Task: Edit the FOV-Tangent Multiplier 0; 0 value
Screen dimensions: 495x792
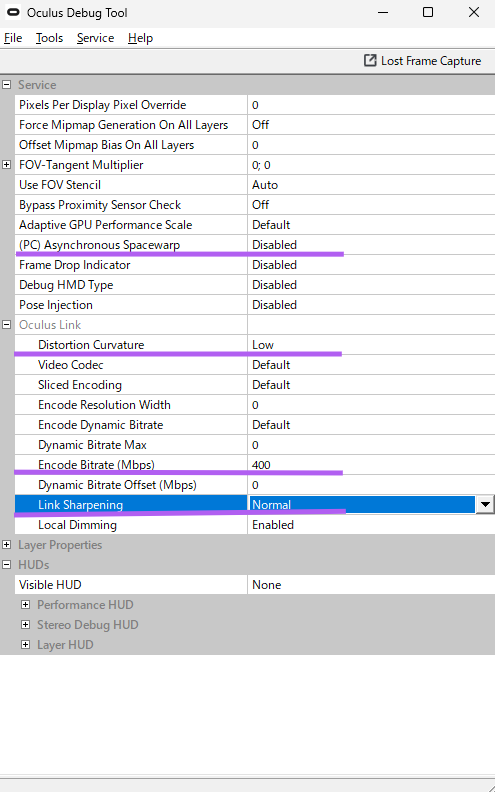Action: click(371, 165)
